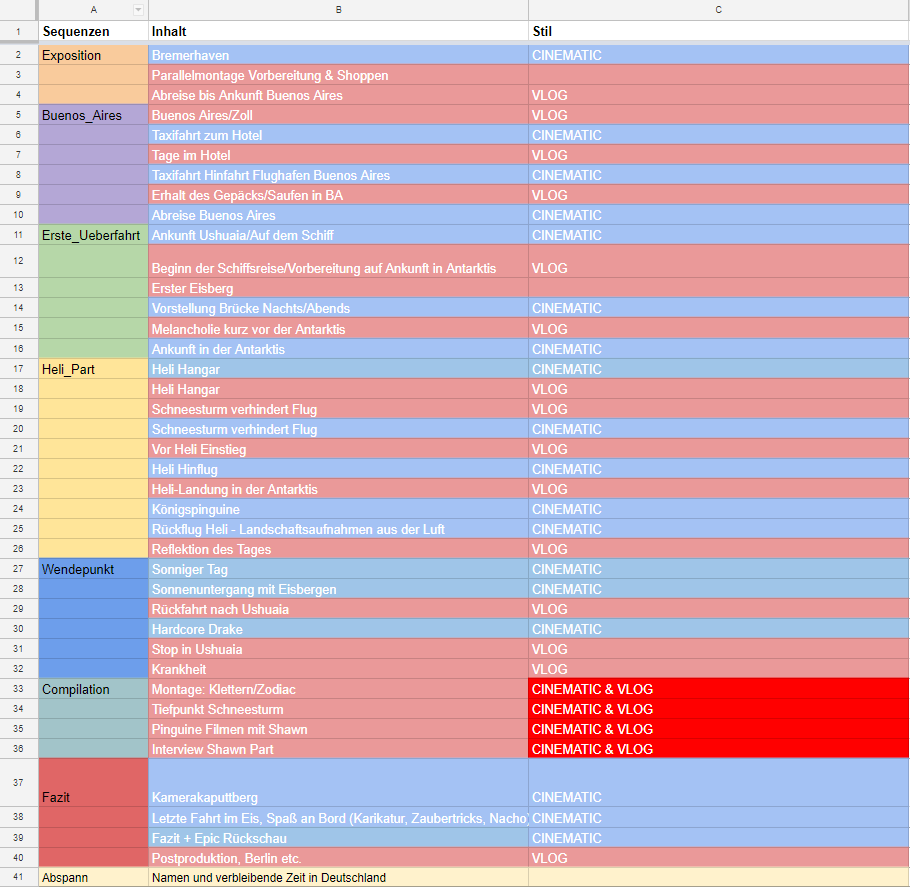Click 'Schneesturm verhindert Flug' in row 20

[338, 429]
